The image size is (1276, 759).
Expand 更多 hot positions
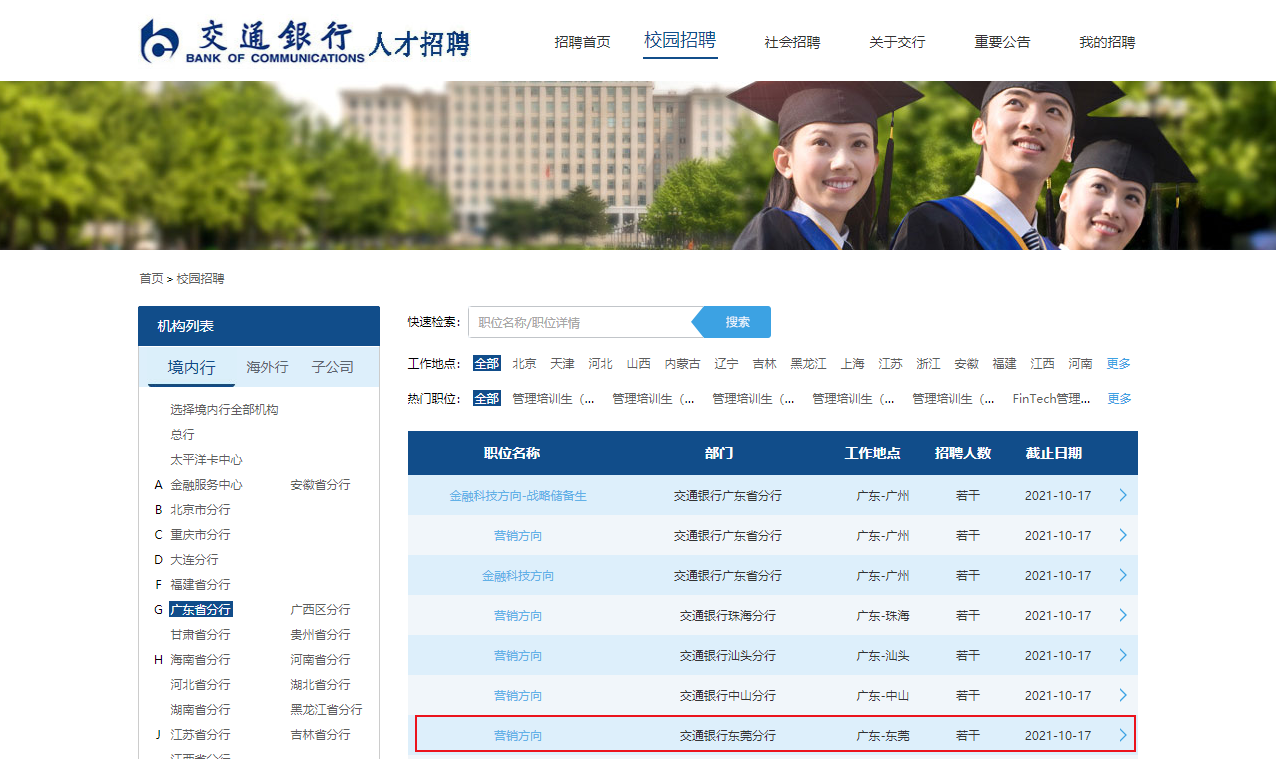point(1119,399)
